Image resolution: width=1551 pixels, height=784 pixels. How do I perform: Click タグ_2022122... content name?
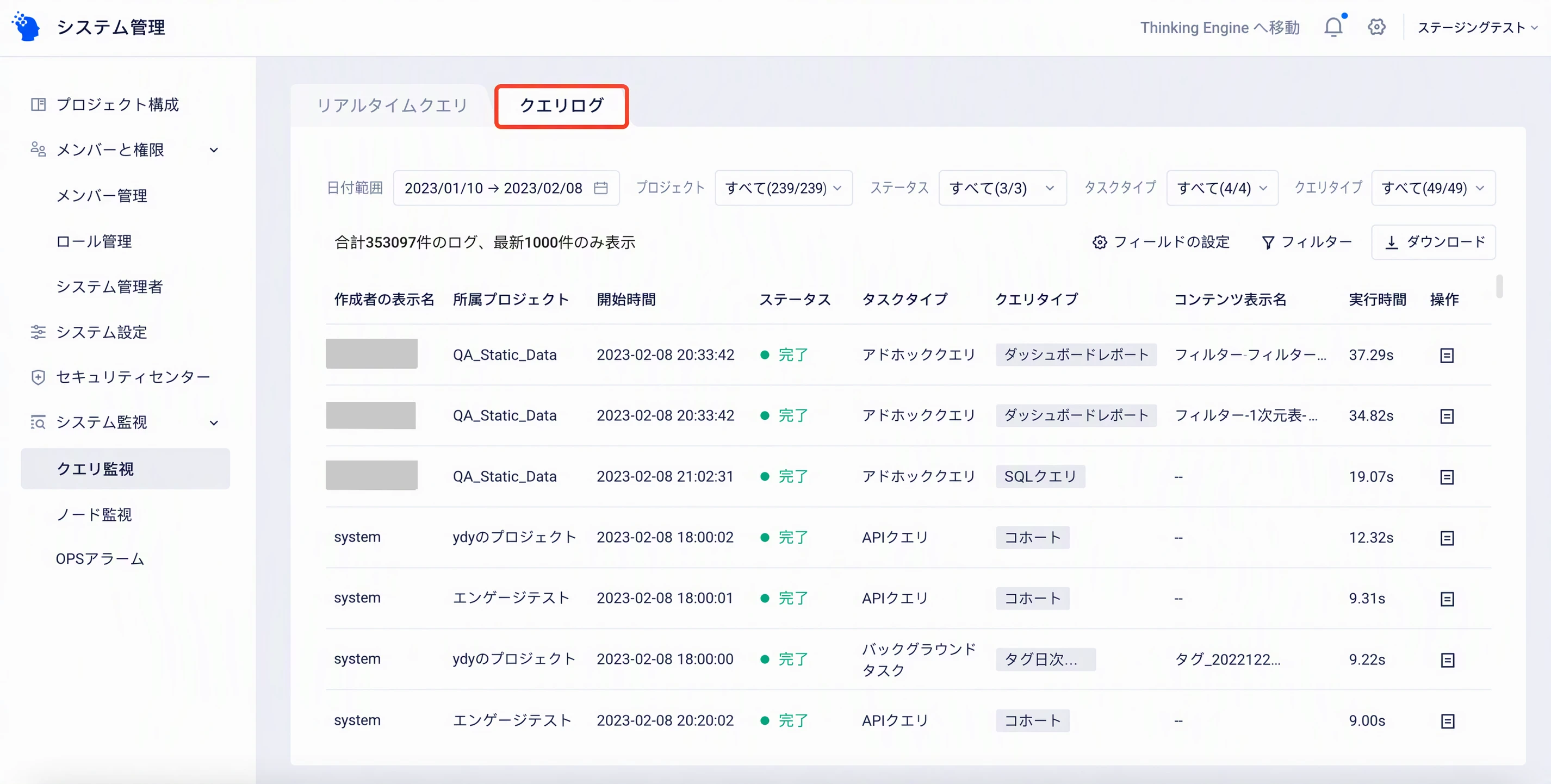[1227, 659]
